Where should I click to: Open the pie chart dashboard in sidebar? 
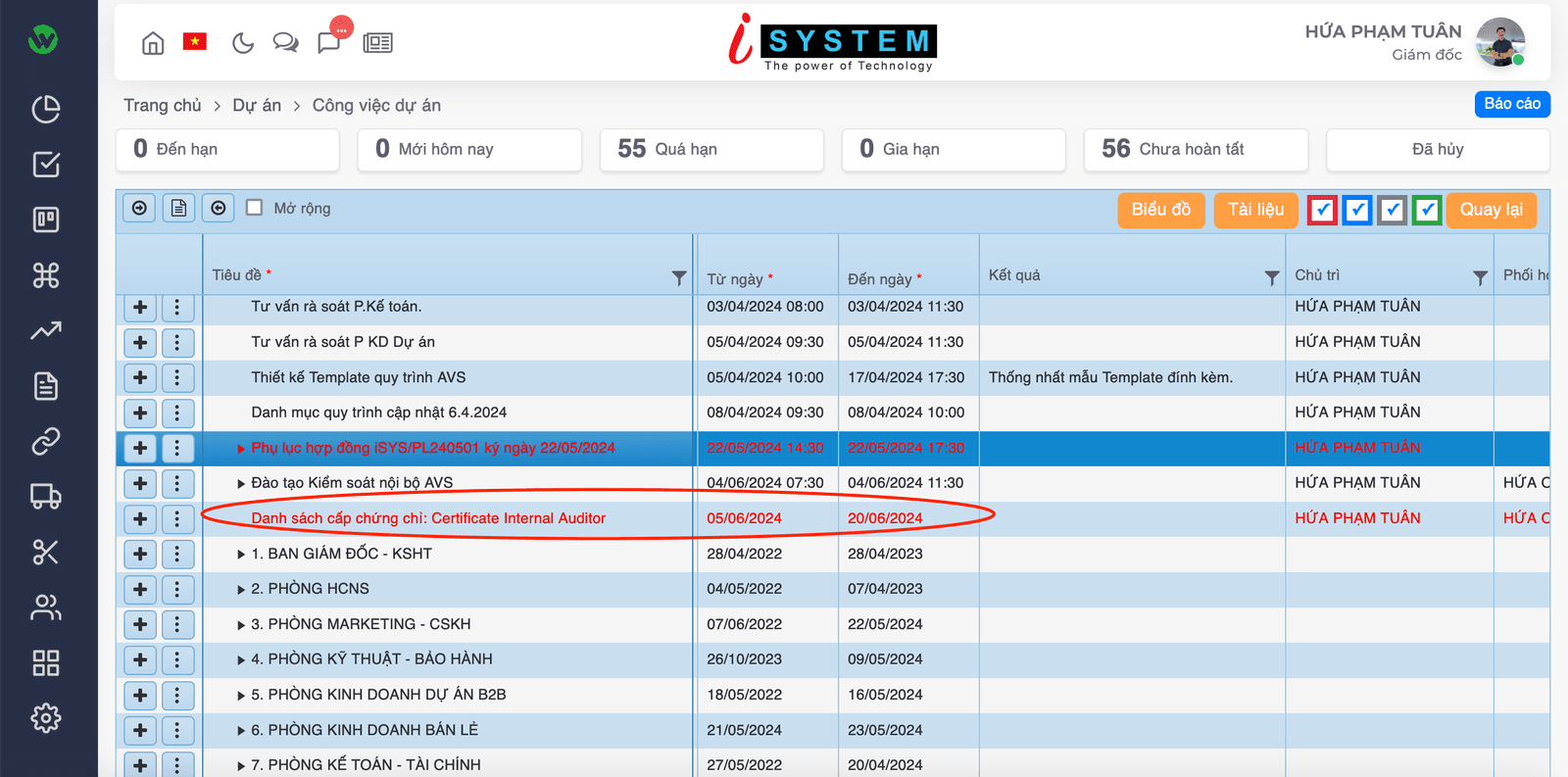pos(46,109)
